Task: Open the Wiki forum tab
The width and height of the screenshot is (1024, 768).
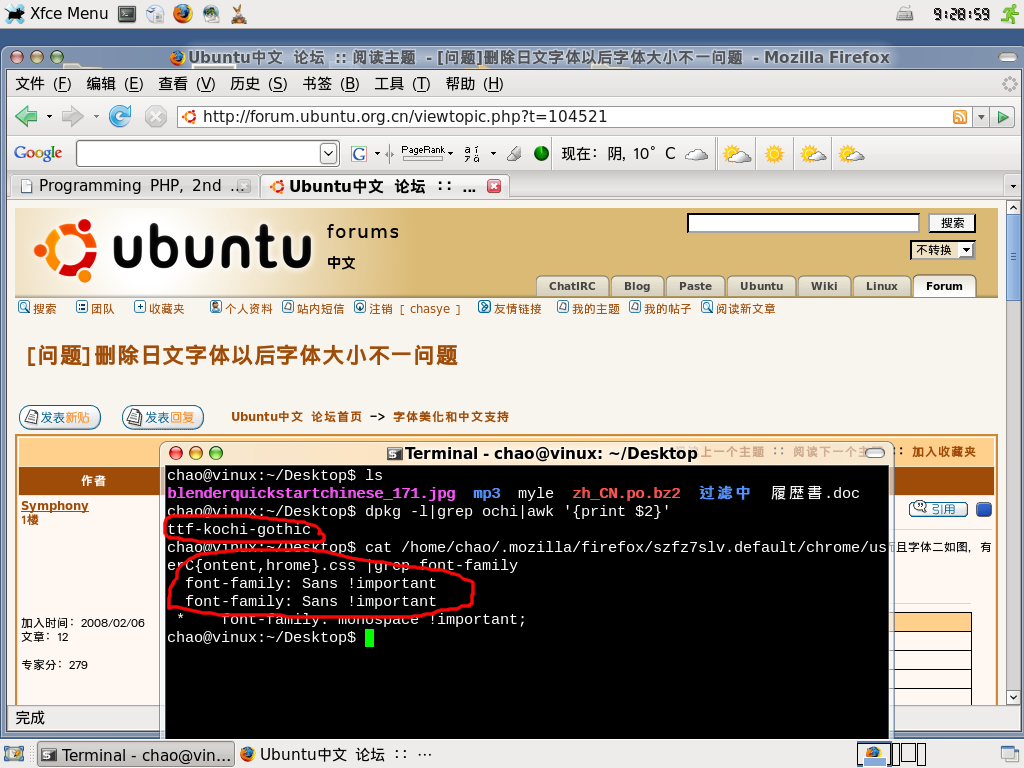Action: 824,286
